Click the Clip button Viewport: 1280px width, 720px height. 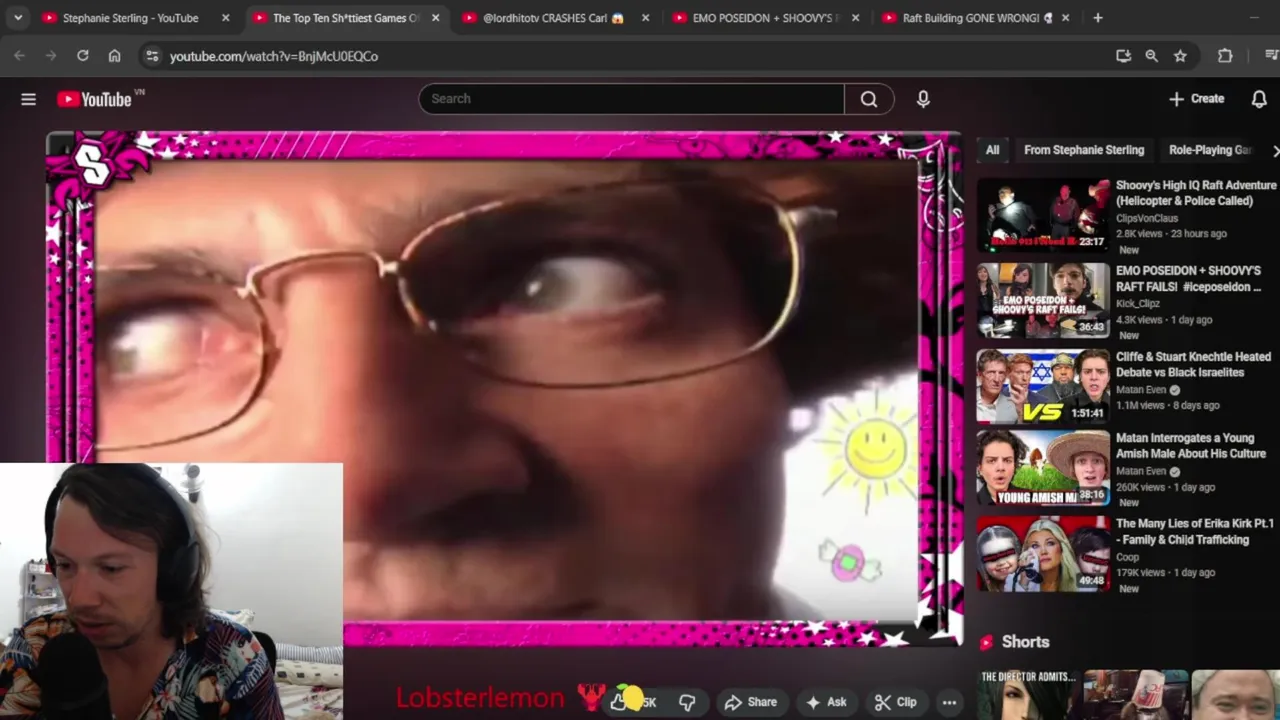[x=895, y=702]
